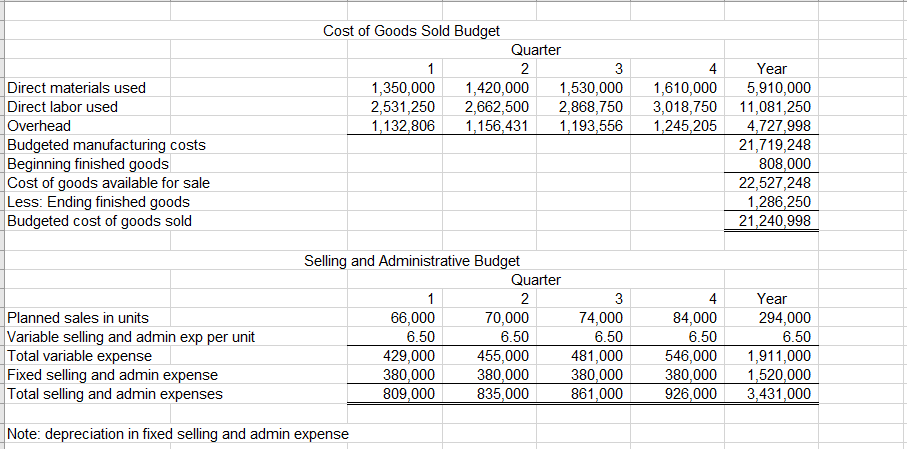Click the cell with 2,662,500
This screenshot has width=907, height=449.
(497, 107)
